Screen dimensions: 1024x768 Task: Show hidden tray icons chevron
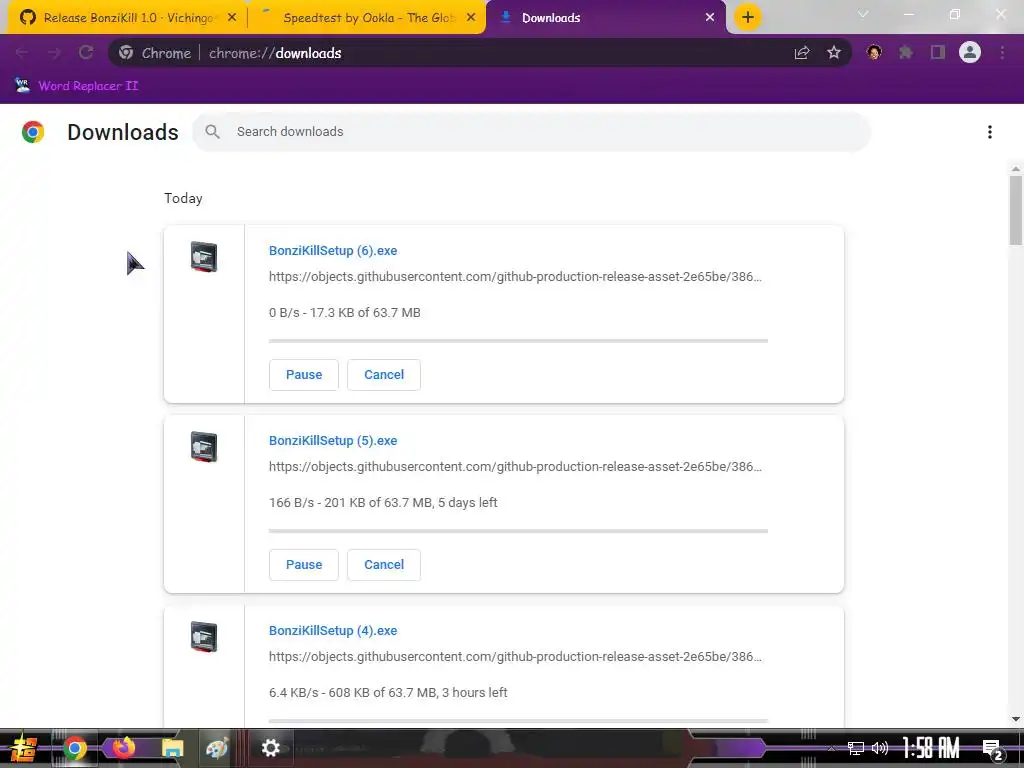[831, 748]
